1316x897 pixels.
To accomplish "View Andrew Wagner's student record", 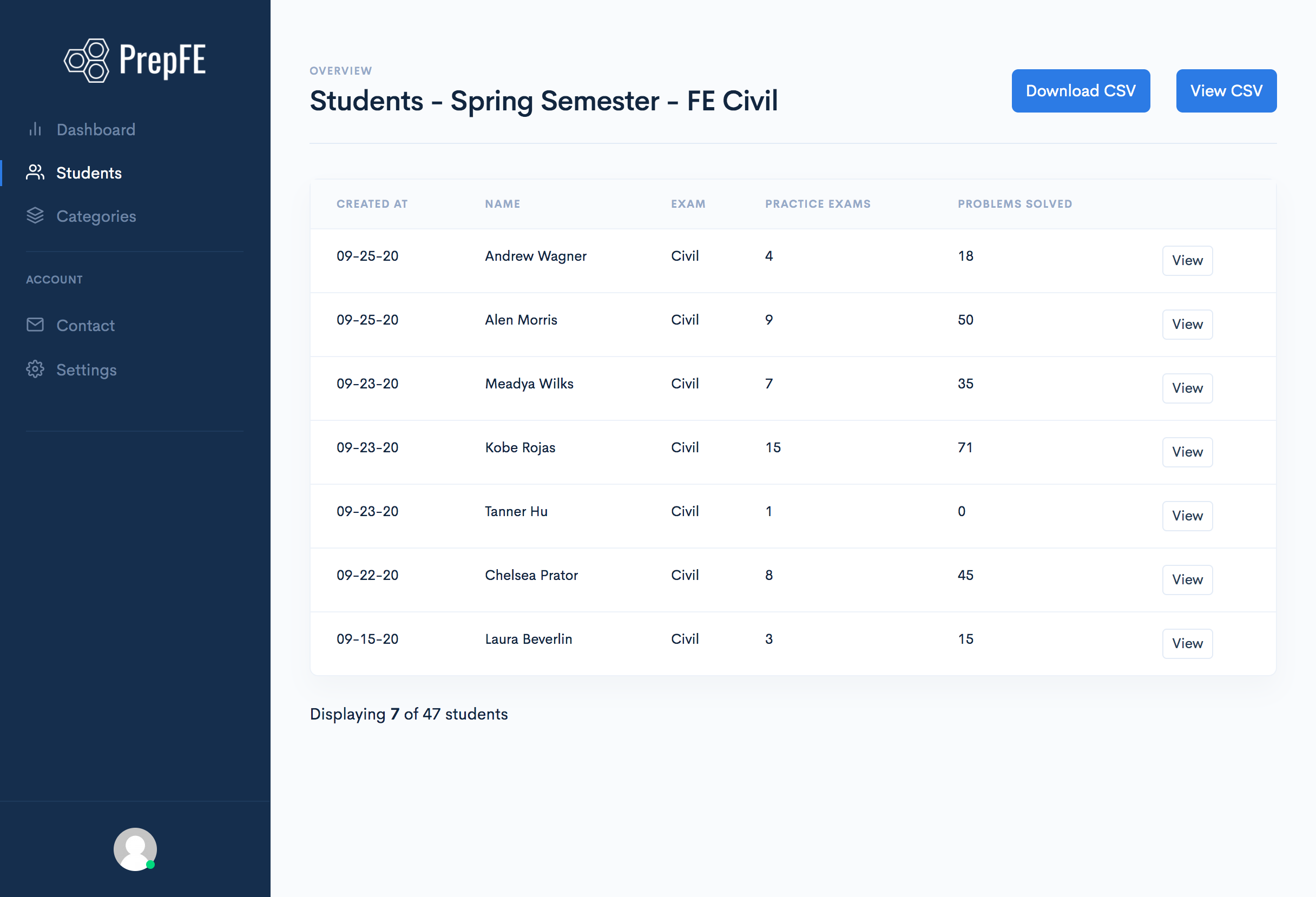I will click(x=1187, y=260).
